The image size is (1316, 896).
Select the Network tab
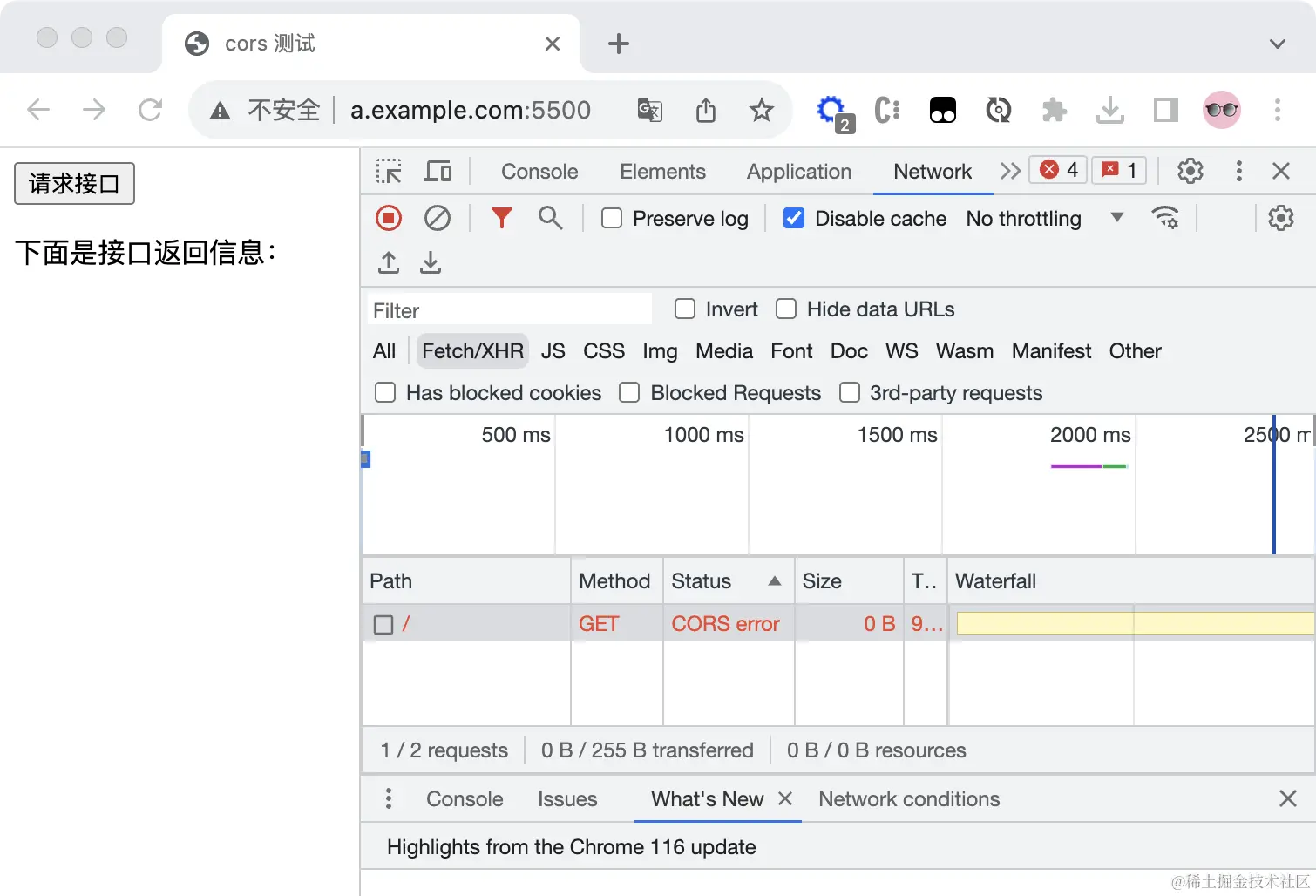[933, 171]
